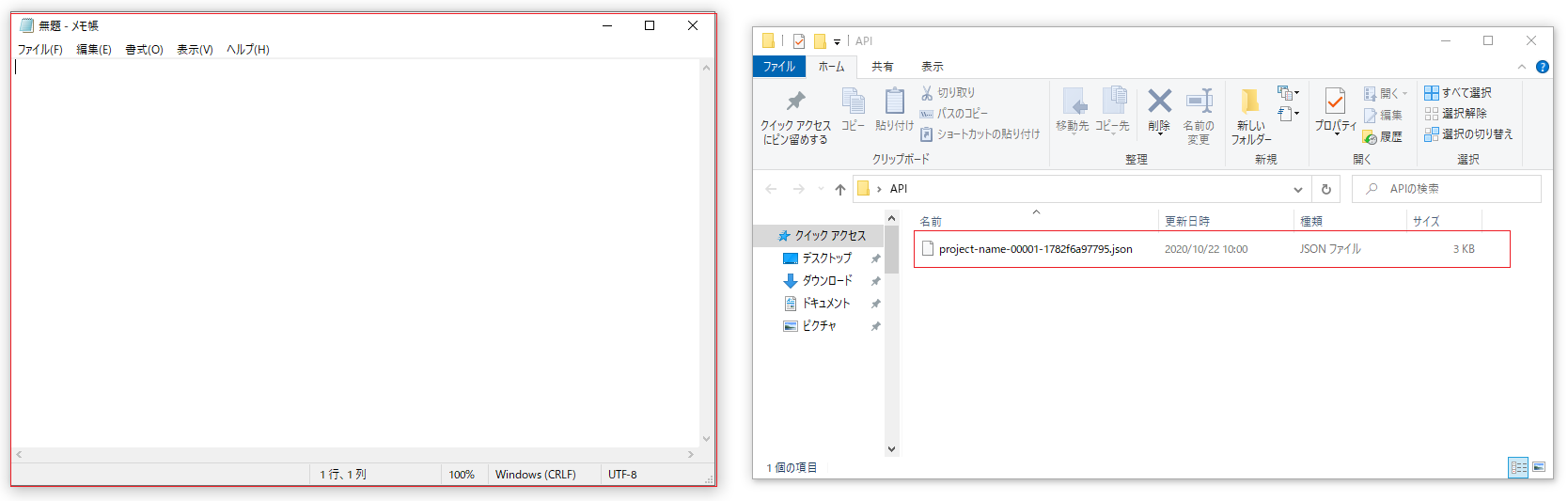Click the New Folder (新しいフォルダー) icon
This screenshot has width=1568, height=501.
click(1250, 102)
